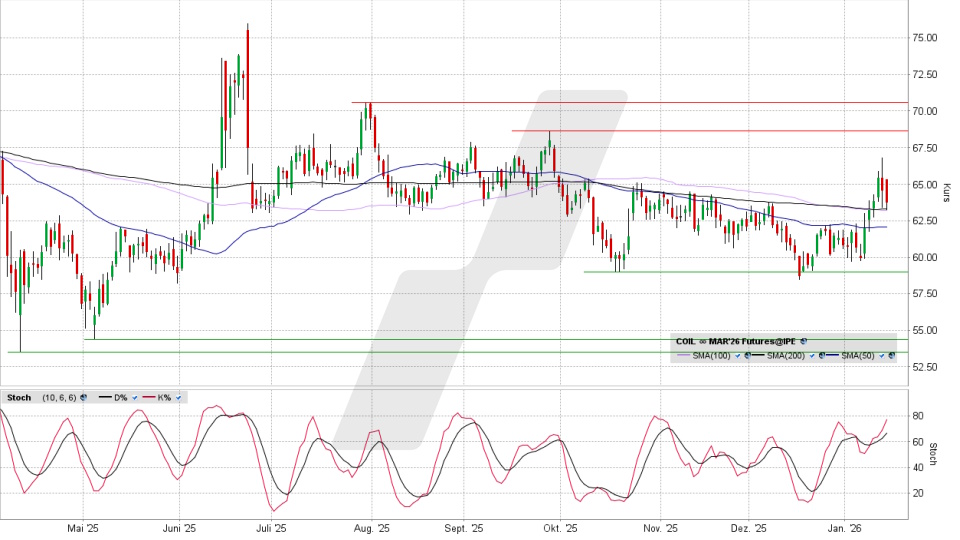The image size is (960, 540).
Task: Click the globe icon next to Stoch (10, 6, 6)
Action: pyautogui.click(x=83, y=397)
